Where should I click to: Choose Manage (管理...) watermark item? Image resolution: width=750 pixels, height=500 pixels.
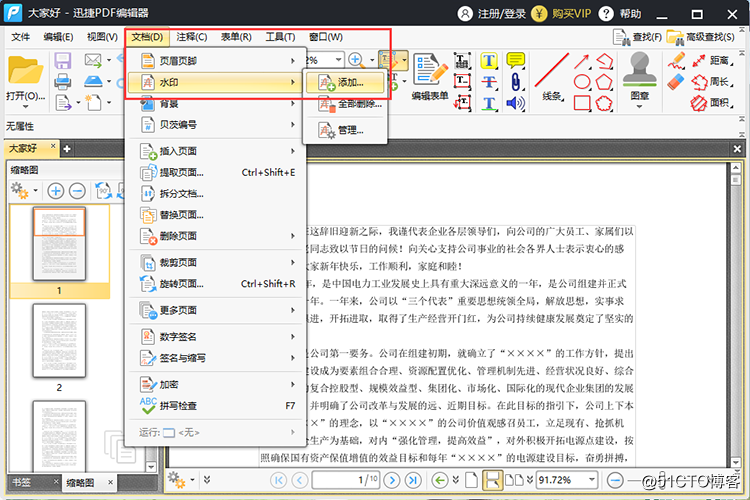(x=344, y=130)
